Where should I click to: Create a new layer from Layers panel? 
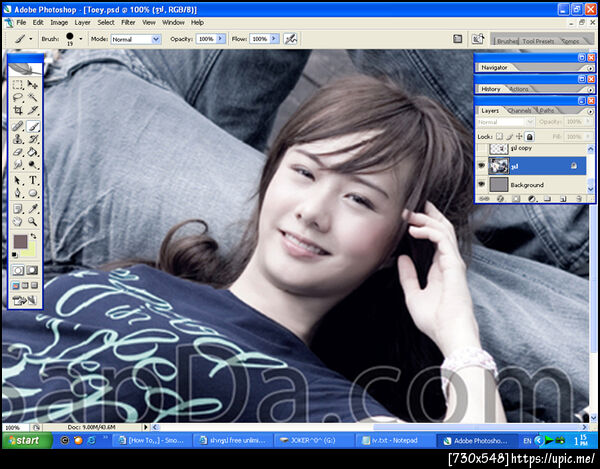pyautogui.click(x=563, y=199)
